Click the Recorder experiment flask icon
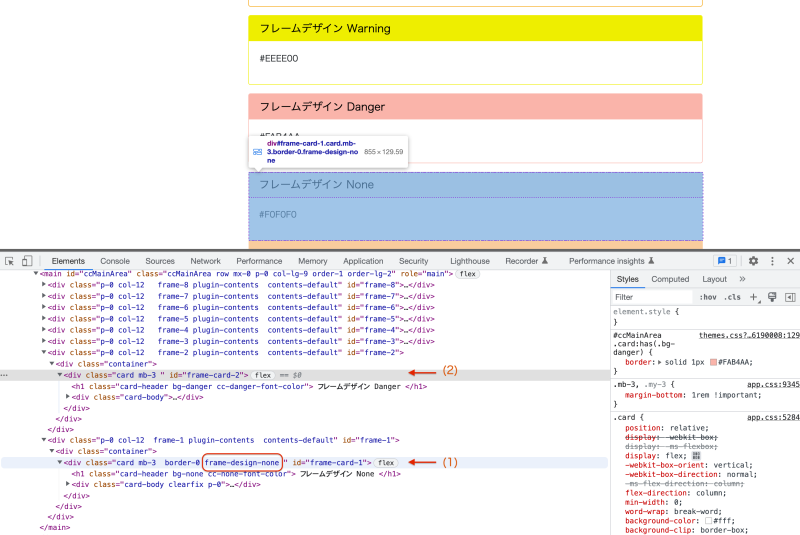Screen dimensions: 800x535 pos(545,261)
